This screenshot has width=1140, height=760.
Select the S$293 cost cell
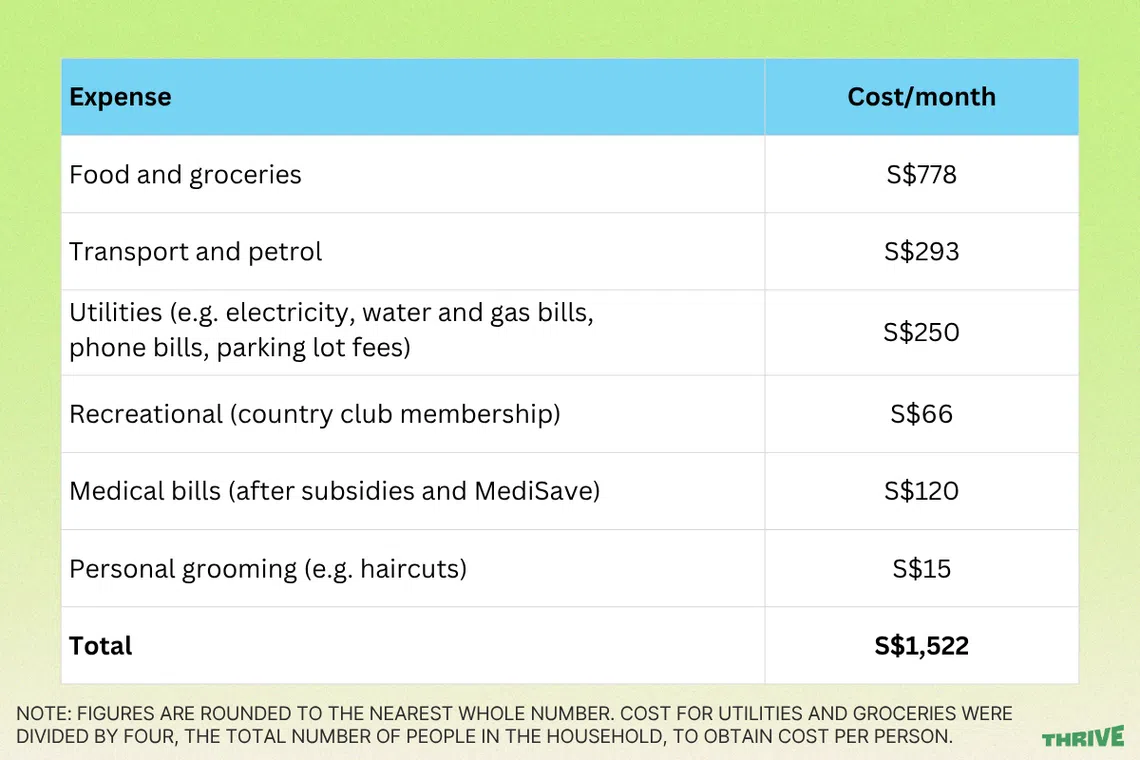click(921, 252)
